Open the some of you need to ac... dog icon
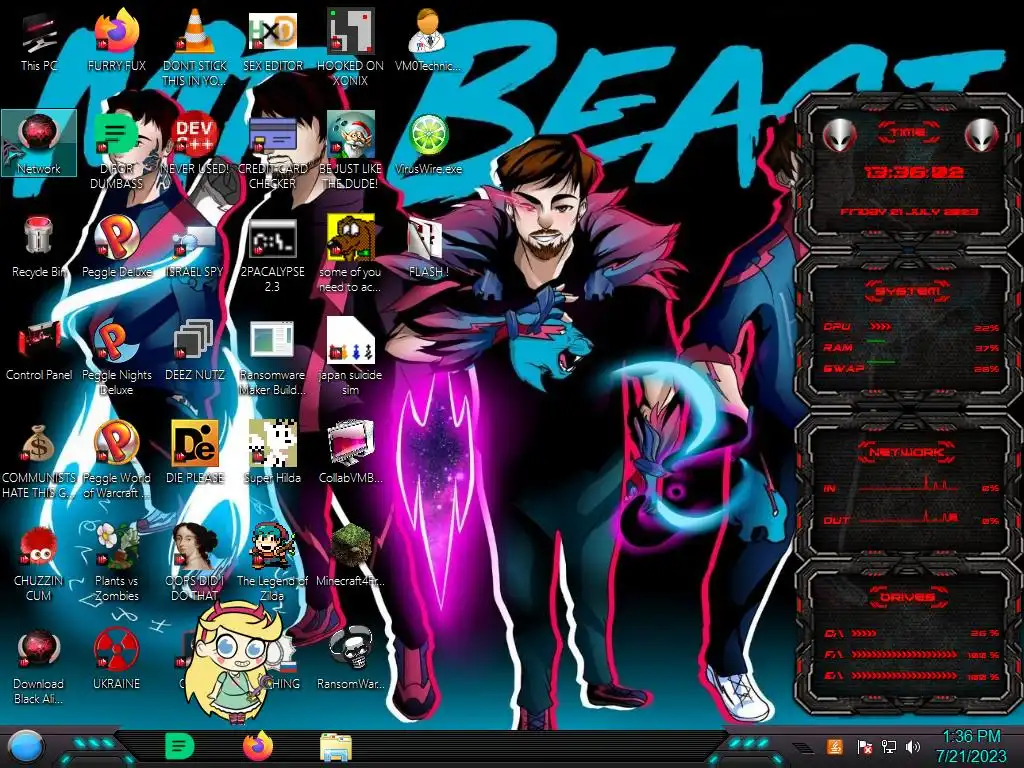The image size is (1024, 768). (x=351, y=255)
